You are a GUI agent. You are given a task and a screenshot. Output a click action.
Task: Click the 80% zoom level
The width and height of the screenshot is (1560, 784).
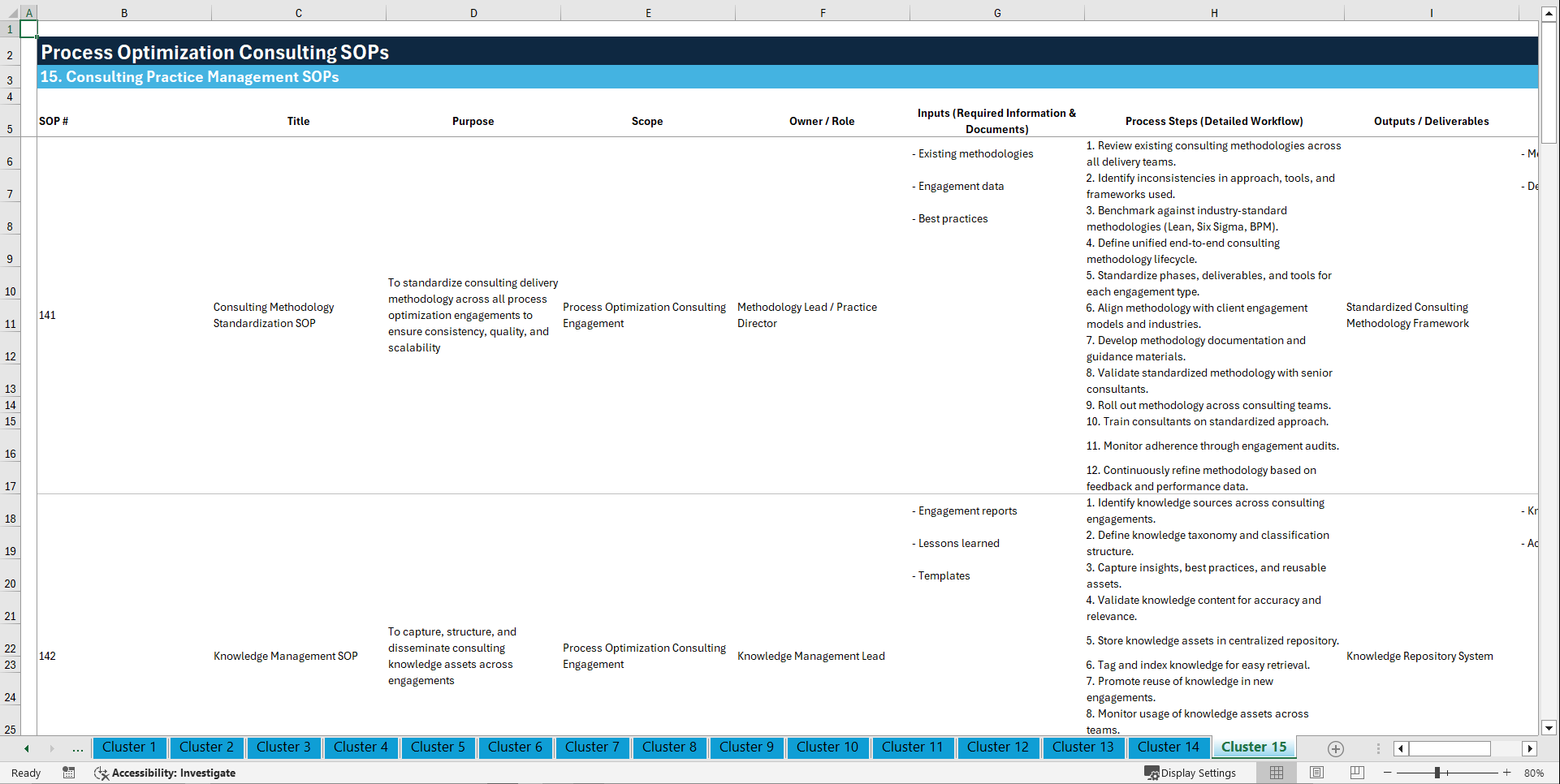(x=1534, y=773)
